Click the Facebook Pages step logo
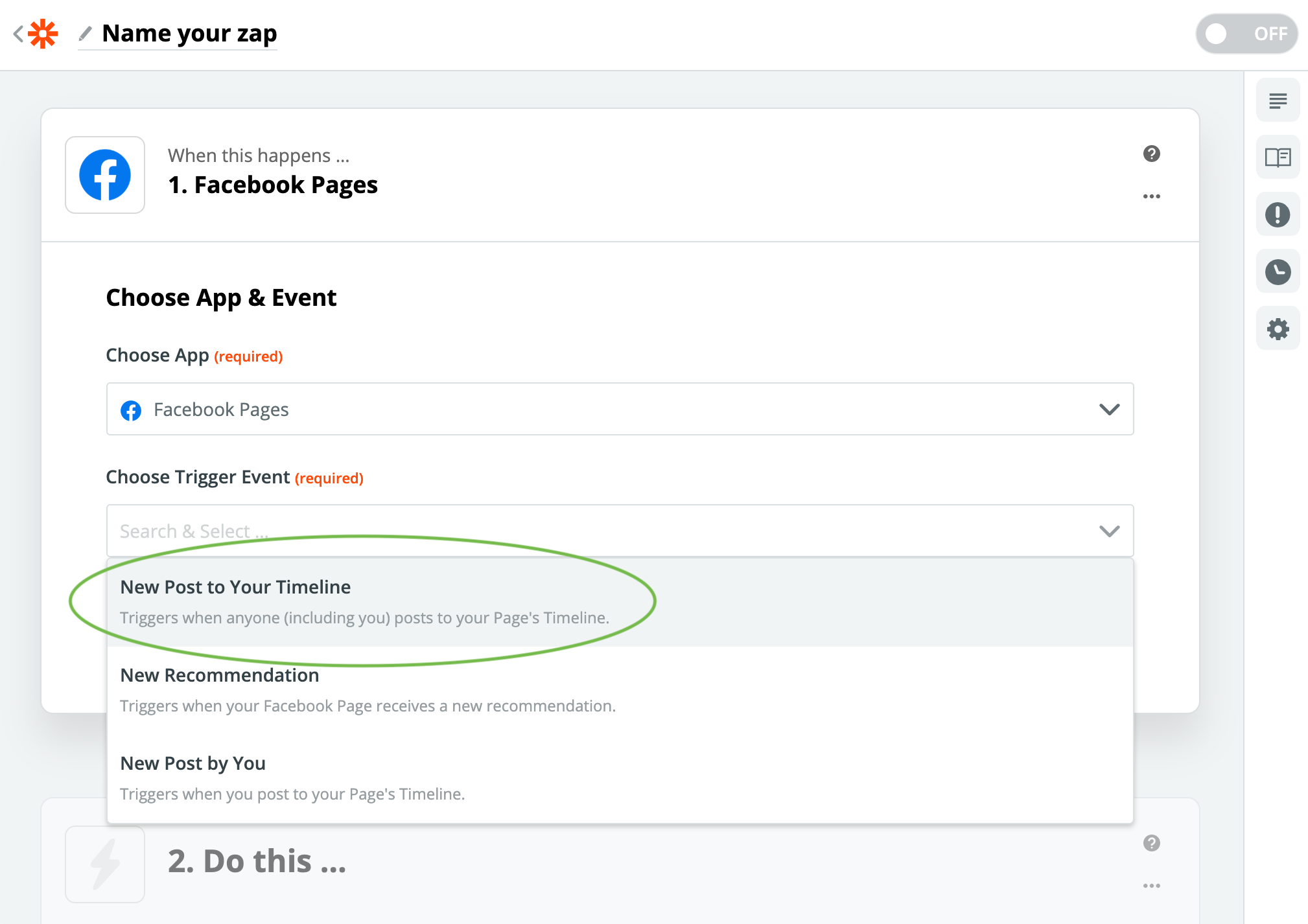Viewport: 1308px width, 924px height. click(105, 175)
